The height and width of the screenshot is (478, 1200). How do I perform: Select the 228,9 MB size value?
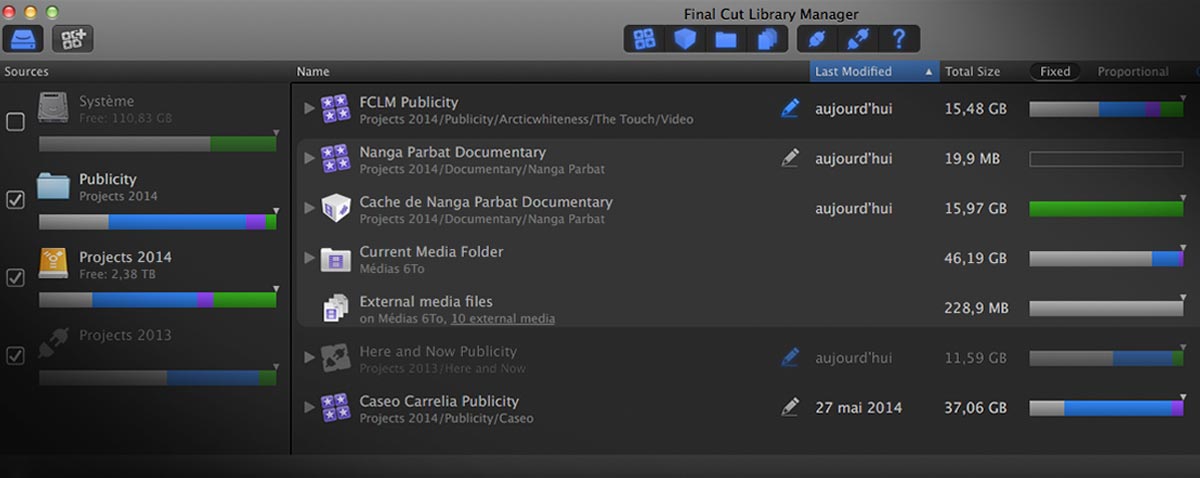click(x=976, y=308)
